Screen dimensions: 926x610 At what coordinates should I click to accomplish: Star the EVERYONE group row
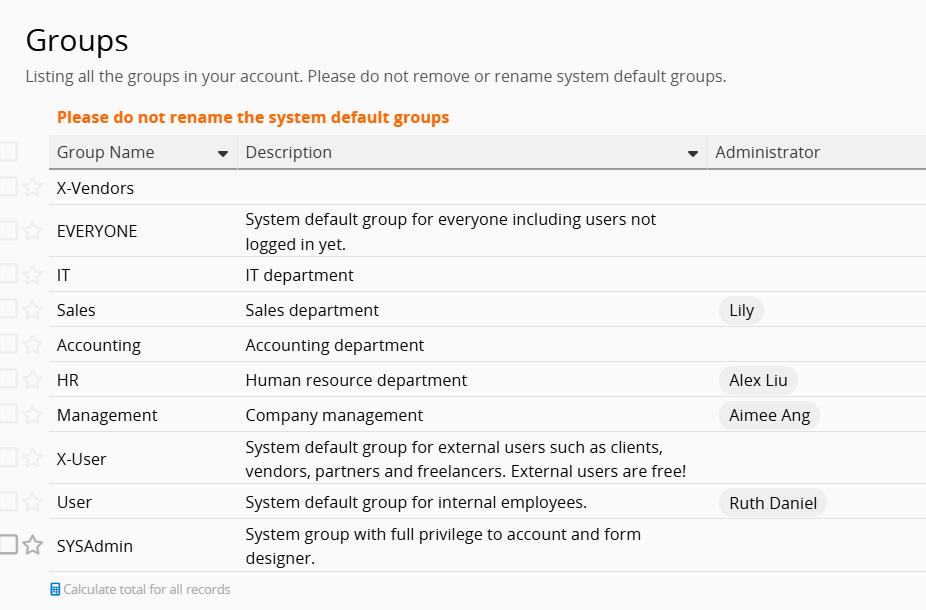32,231
